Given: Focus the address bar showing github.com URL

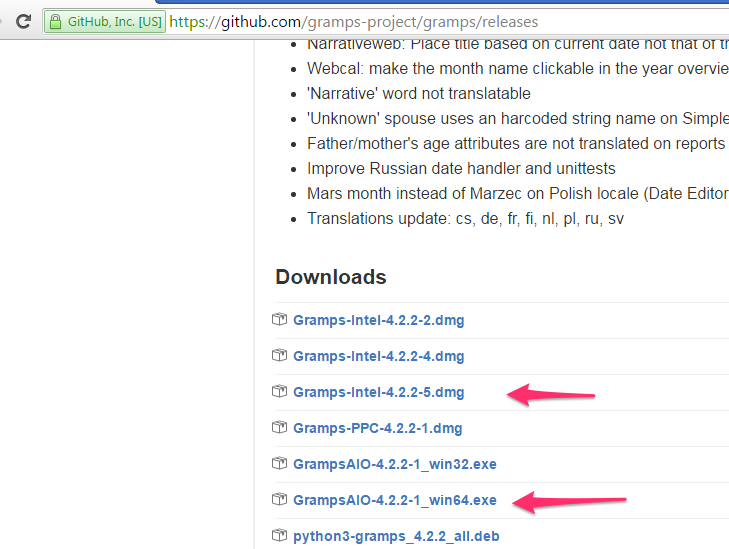Looking at the screenshot, I should click(400, 21).
